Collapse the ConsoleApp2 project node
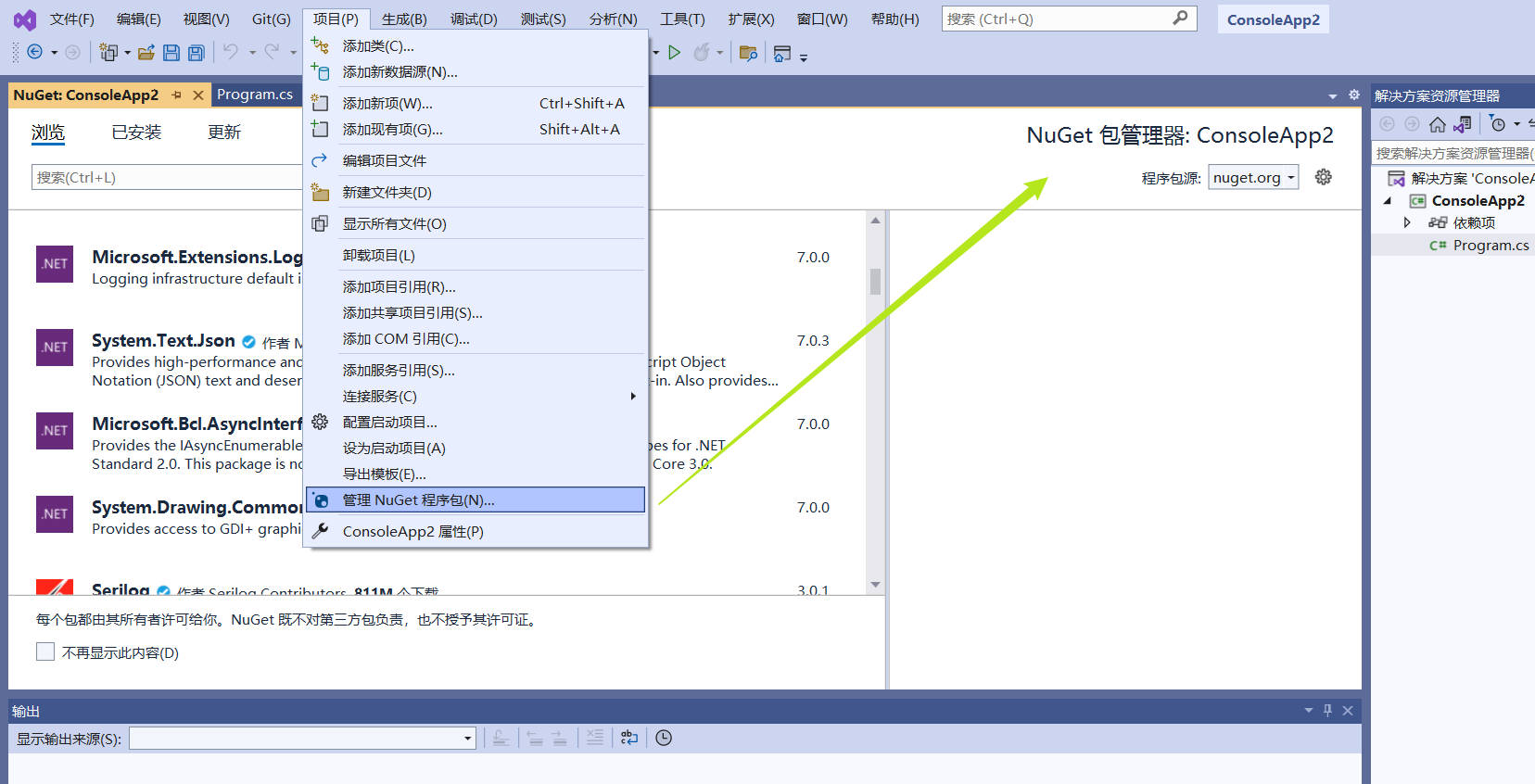This screenshot has width=1535, height=784. coord(1388,200)
